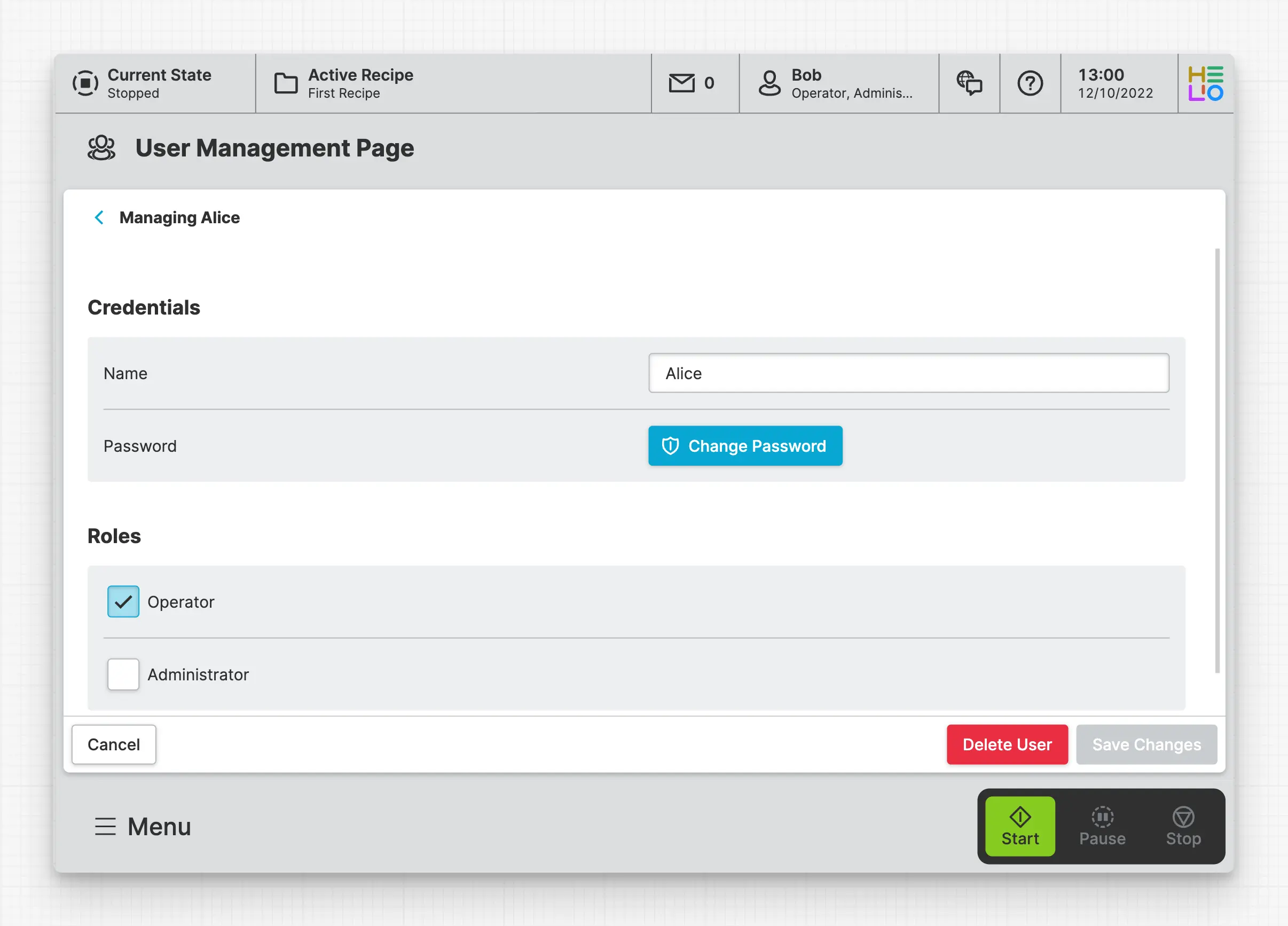Viewport: 1288px width, 926px height.
Task: Go back using the Managing Alice chevron
Action: 99,217
